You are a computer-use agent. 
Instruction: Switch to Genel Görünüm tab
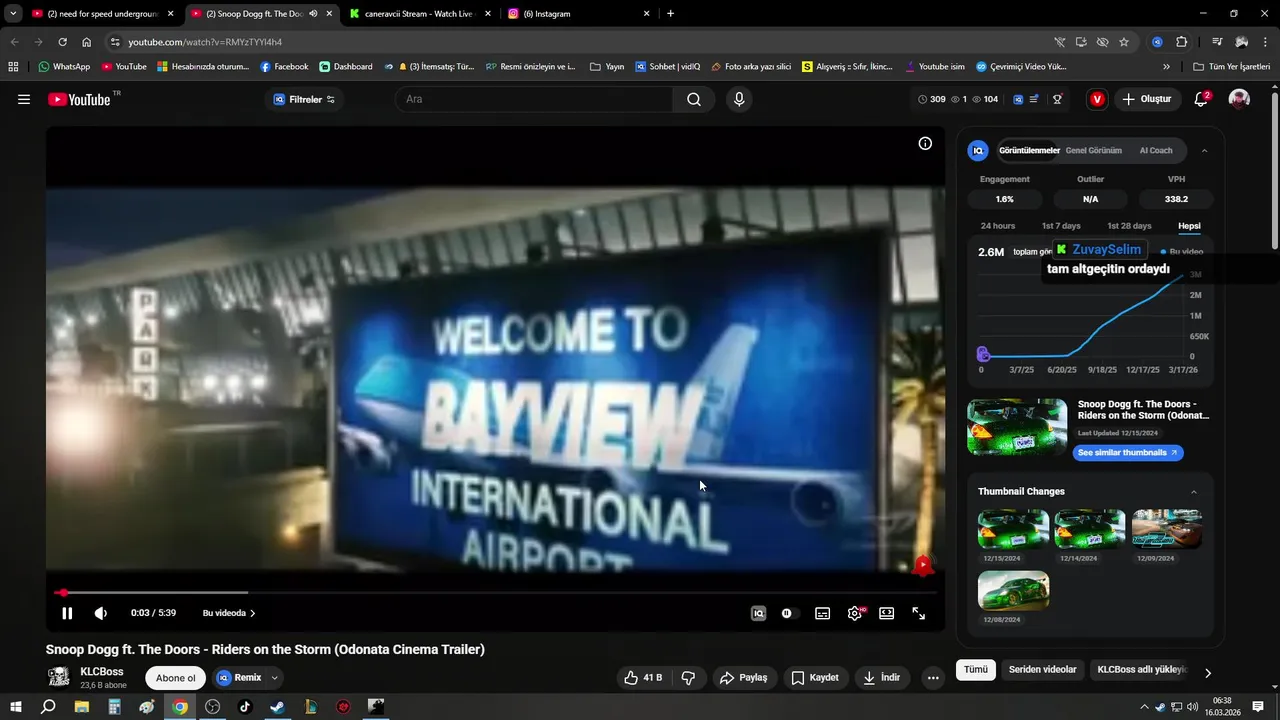coord(1093,150)
